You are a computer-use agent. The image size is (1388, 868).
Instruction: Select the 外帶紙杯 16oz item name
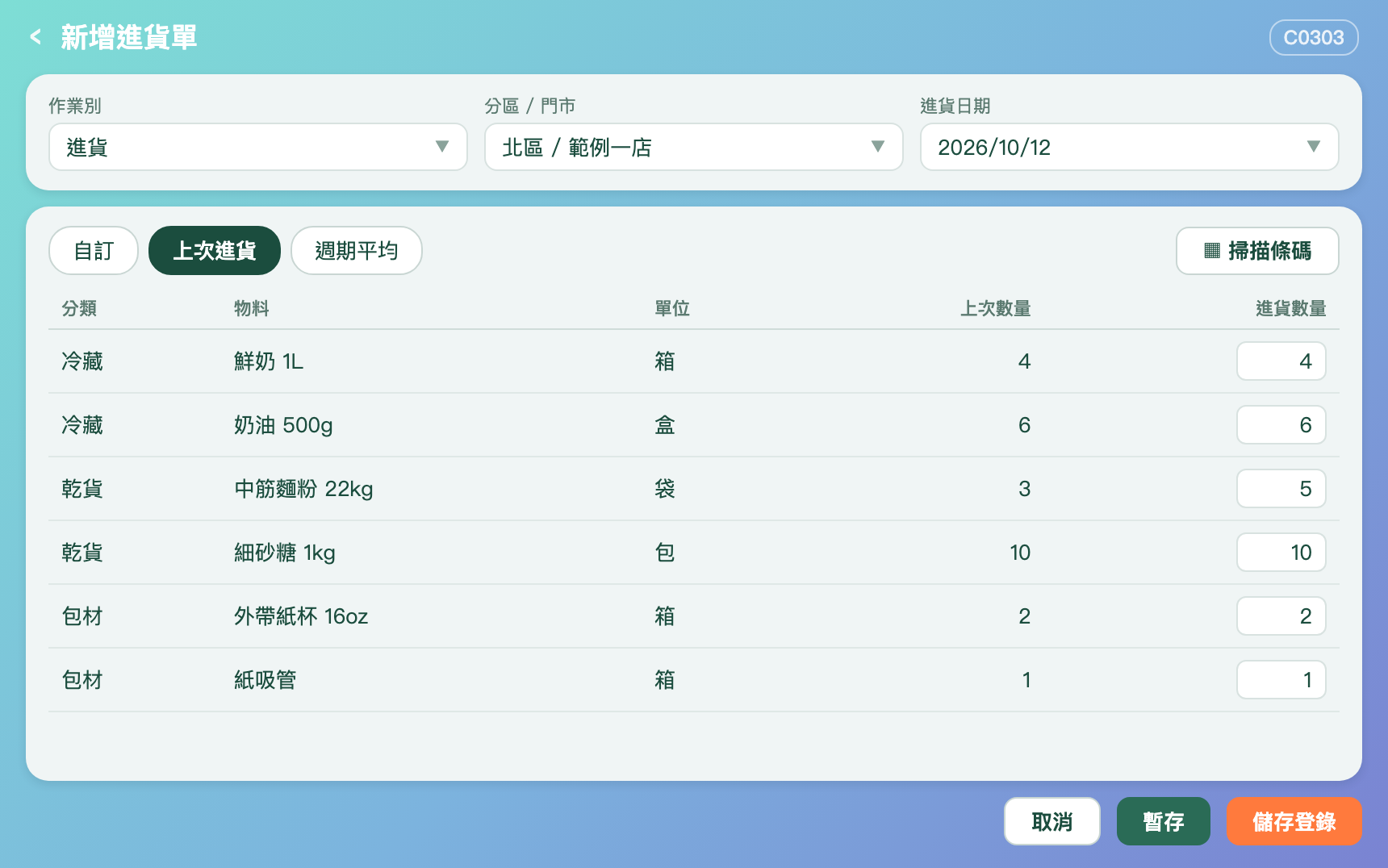301,616
